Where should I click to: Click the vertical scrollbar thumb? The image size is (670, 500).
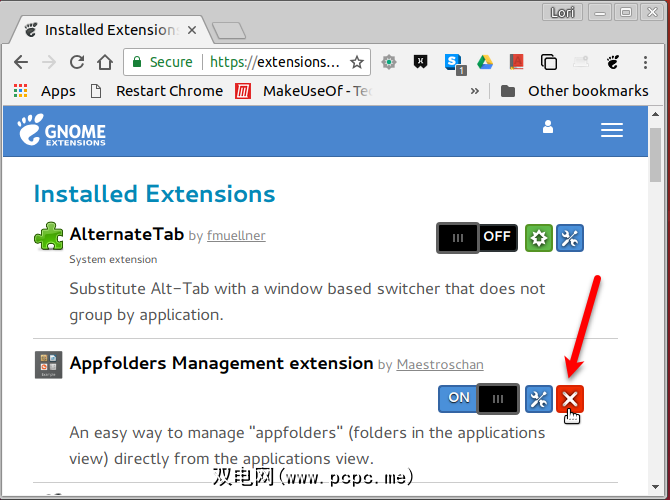coord(655,155)
